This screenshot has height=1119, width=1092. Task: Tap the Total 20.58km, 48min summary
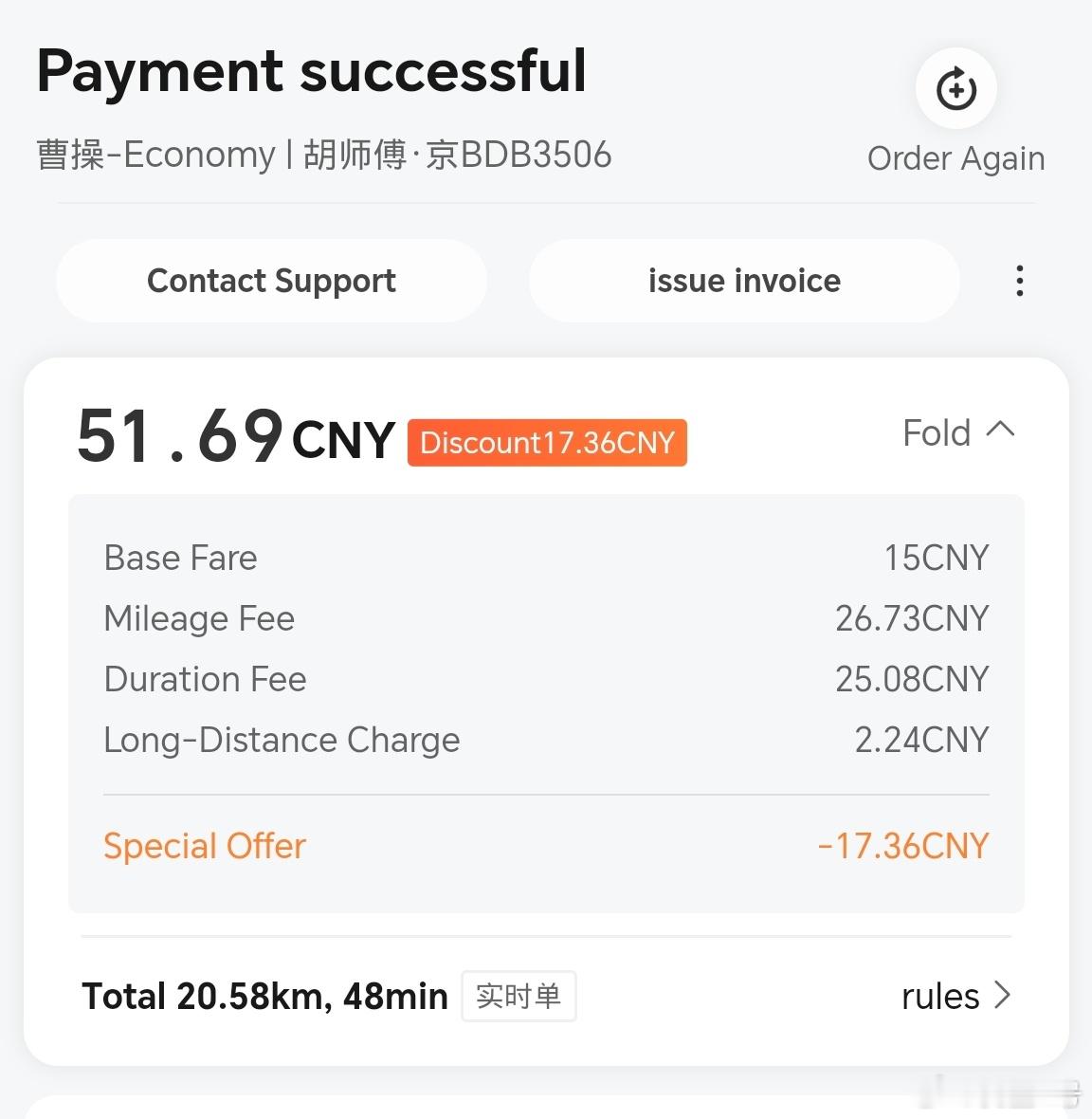(x=264, y=997)
